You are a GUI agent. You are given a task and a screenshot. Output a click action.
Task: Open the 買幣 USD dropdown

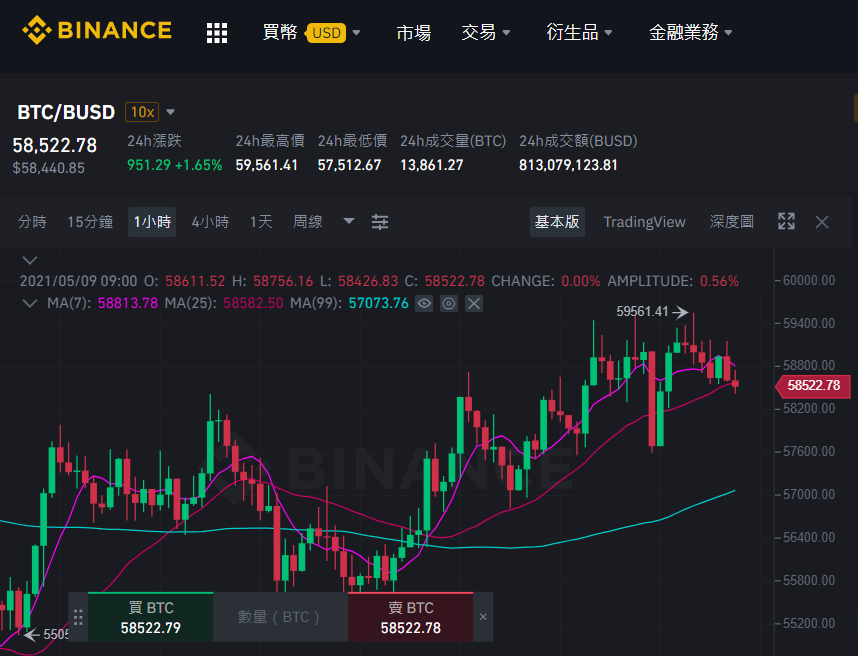pyautogui.click(x=311, y=33)
